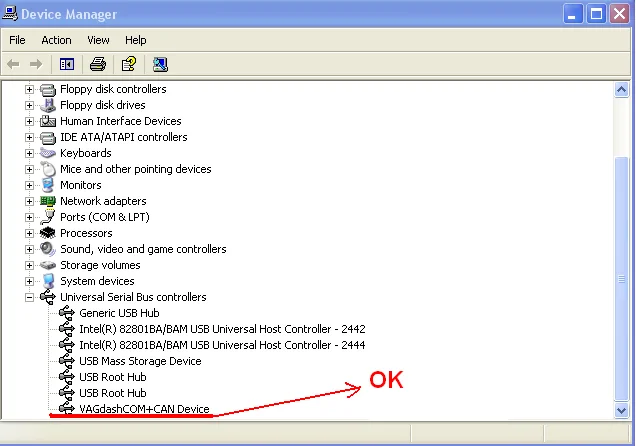This screenshot has height=446, width=636.
Task: Expand the Processors node
Action: tap(29, 233)
